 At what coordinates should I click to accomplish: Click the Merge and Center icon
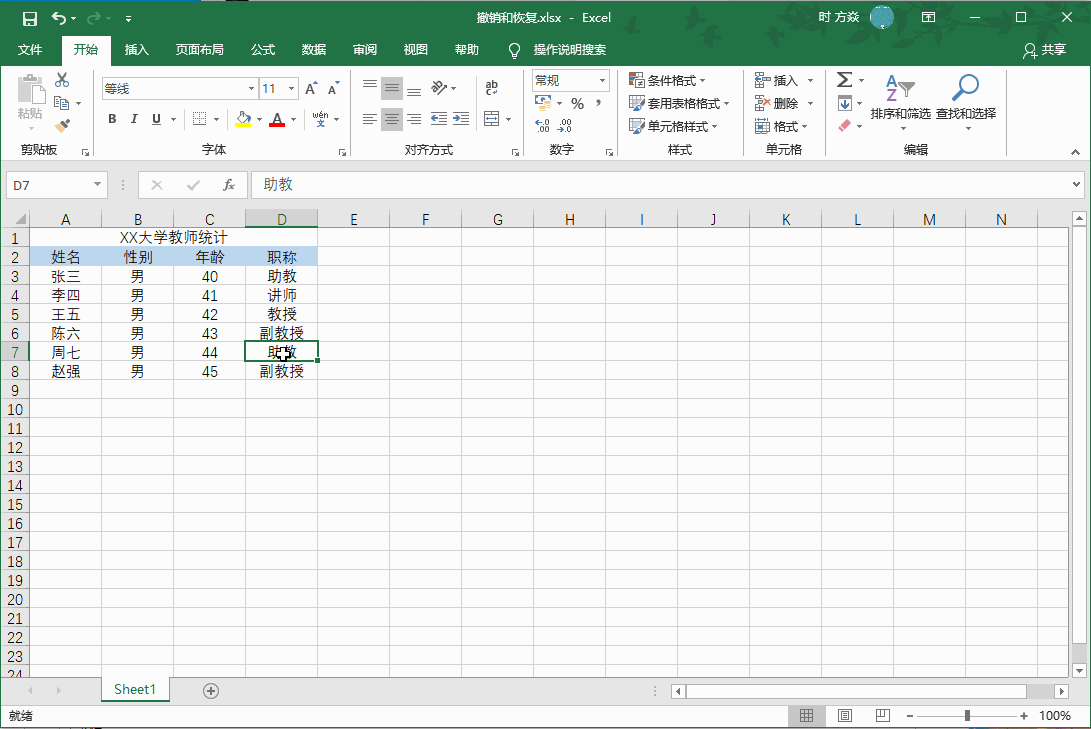(x=491, y=119)
